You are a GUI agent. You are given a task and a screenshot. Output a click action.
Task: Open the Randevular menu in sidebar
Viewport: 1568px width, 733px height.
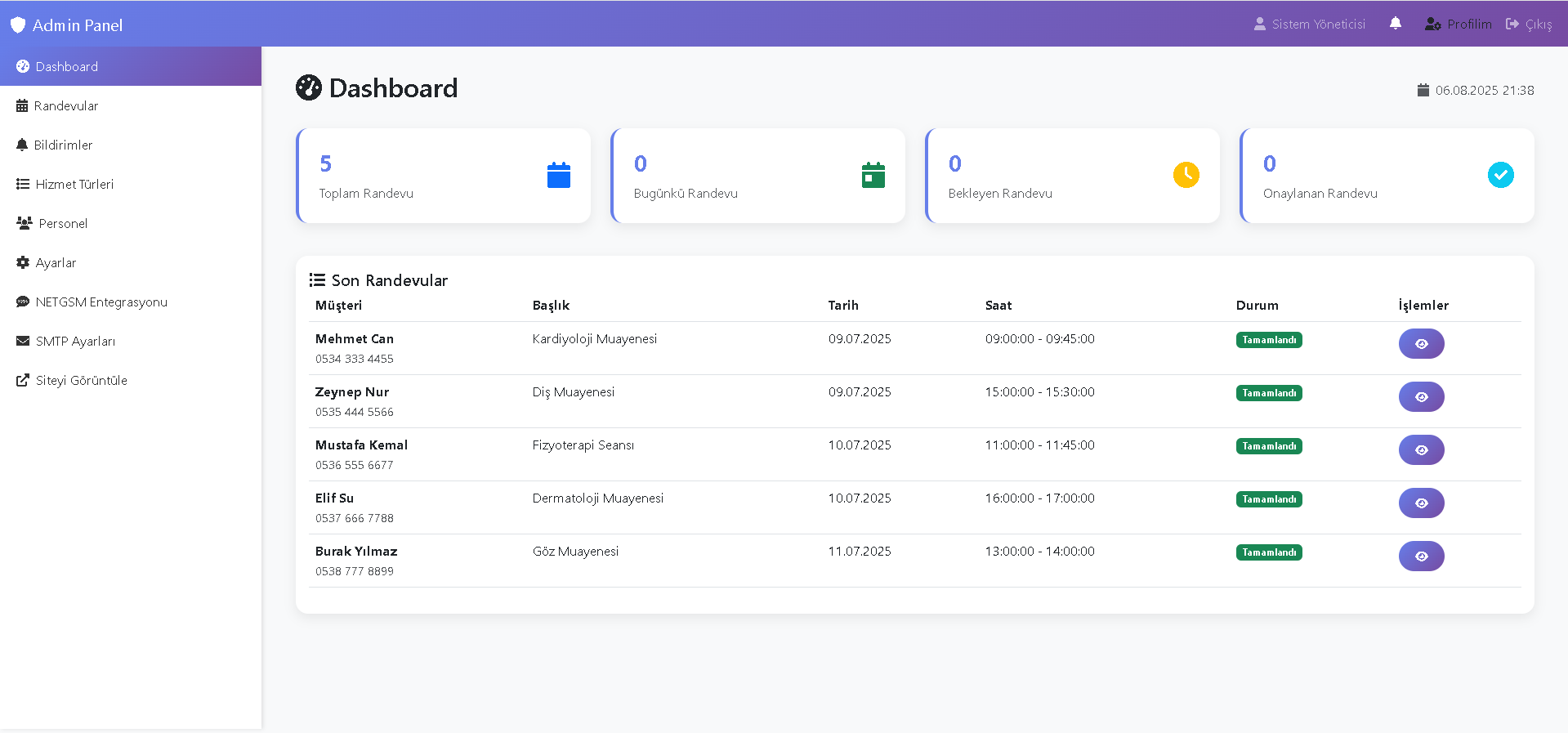tap(65, 106)
